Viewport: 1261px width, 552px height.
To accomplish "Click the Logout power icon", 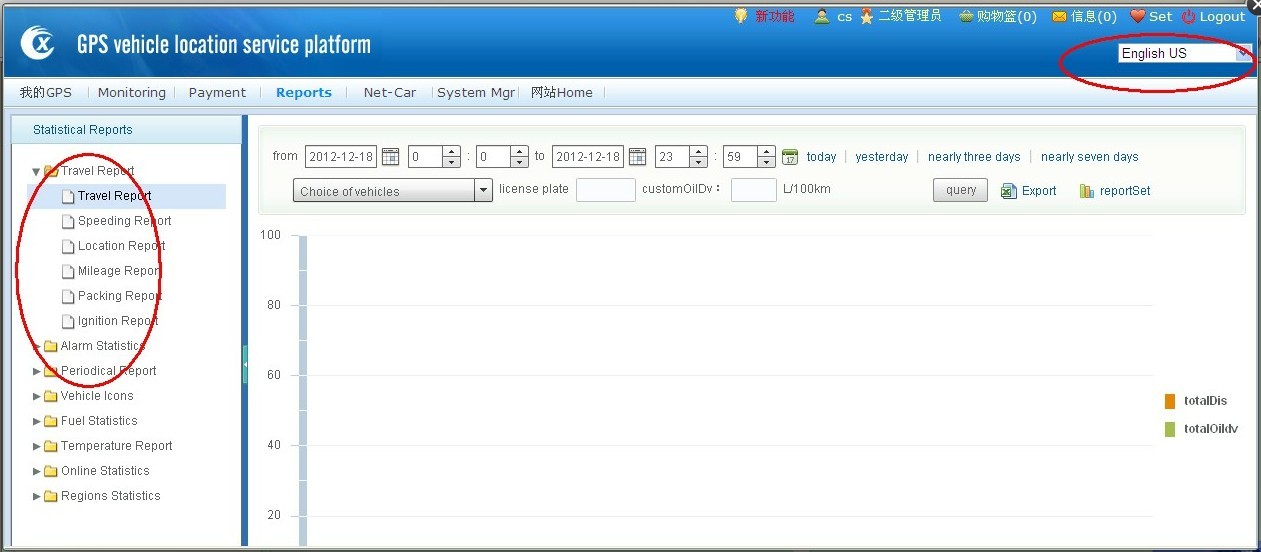I will pyautogui.click(x=1188, y=17).
